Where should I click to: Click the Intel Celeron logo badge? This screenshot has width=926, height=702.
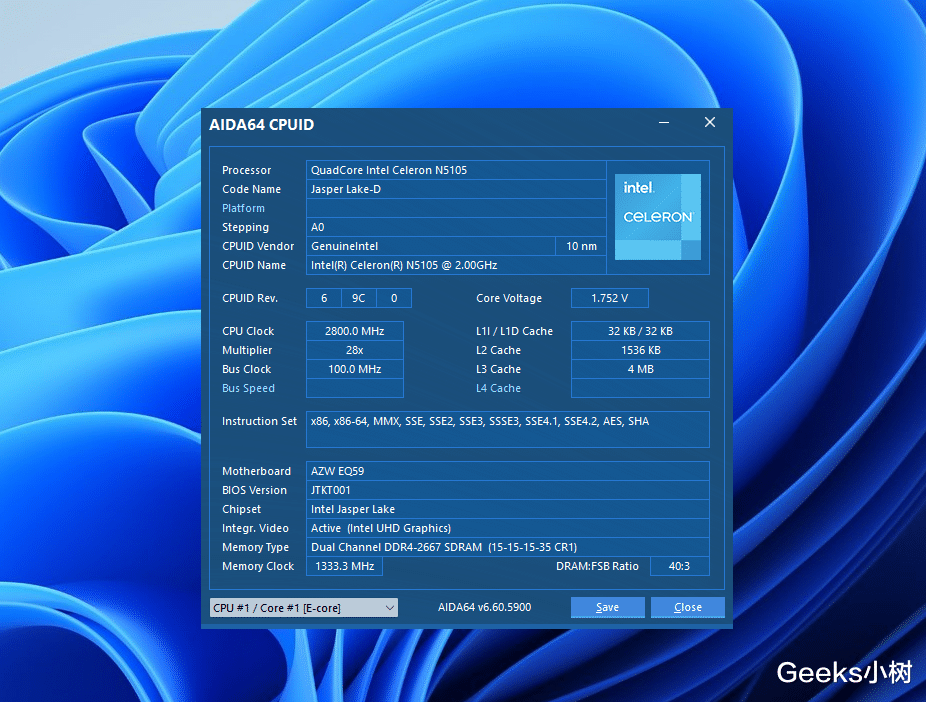click(657, 217)
